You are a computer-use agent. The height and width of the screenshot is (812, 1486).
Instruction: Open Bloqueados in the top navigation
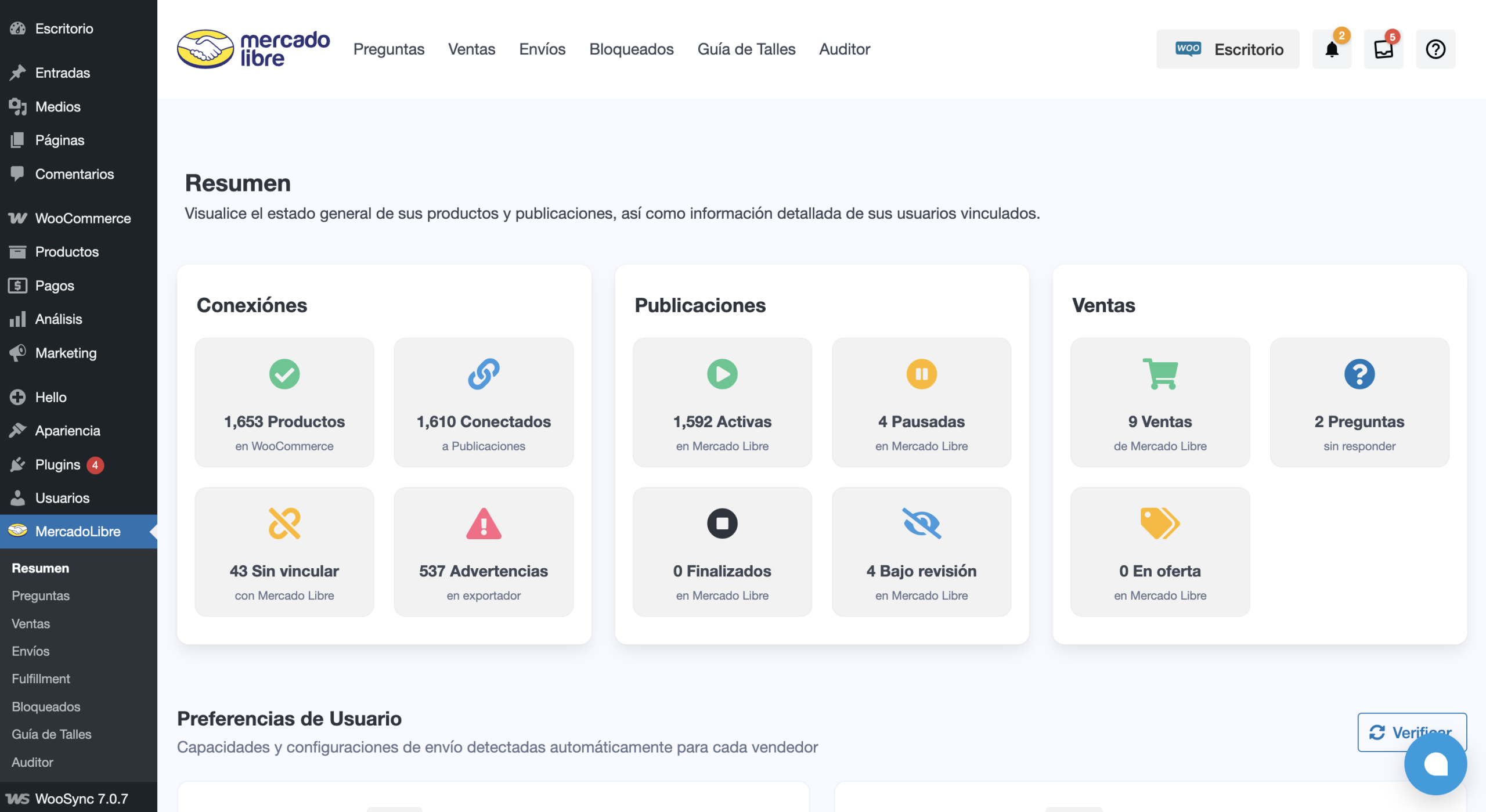click(x=632, y=49)
